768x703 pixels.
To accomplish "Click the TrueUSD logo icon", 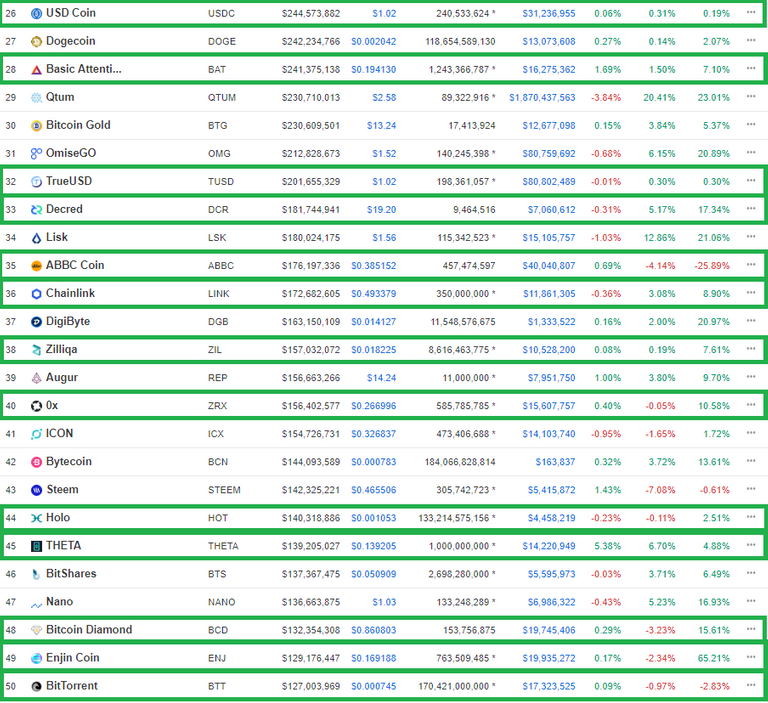I will coord(36,182).
